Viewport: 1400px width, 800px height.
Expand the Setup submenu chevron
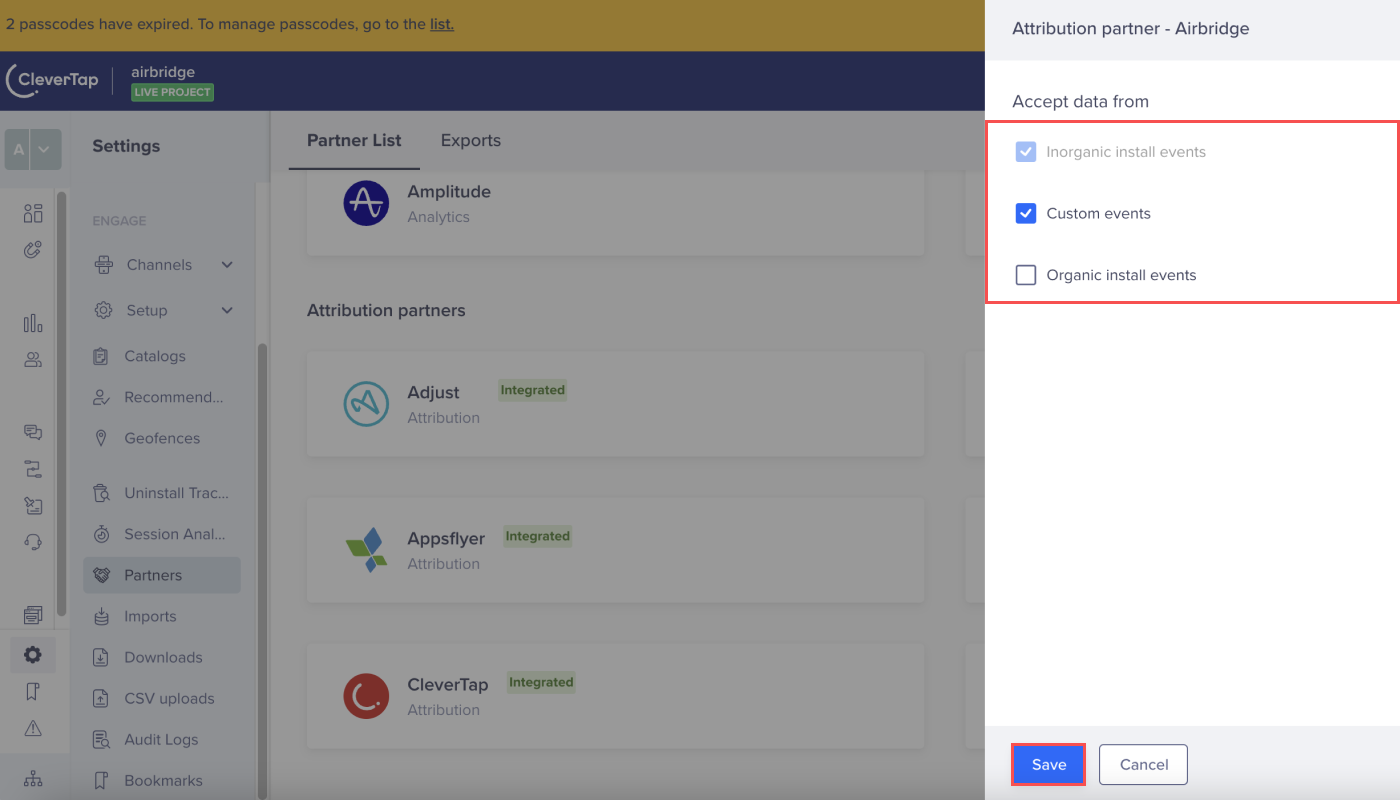[227, 310]
